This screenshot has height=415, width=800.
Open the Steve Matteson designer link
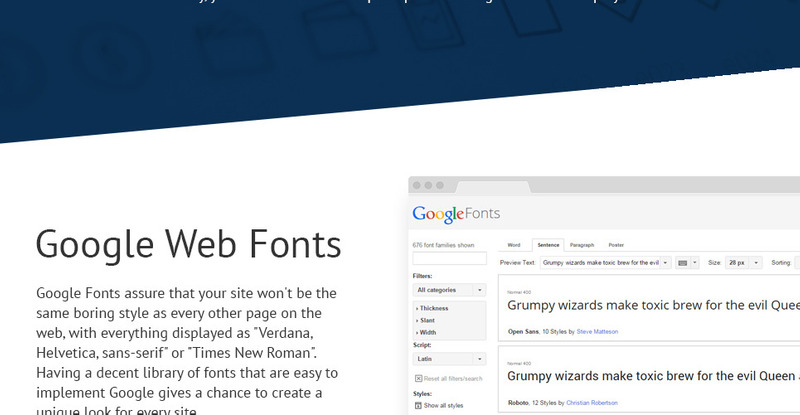tap(597, 332)
